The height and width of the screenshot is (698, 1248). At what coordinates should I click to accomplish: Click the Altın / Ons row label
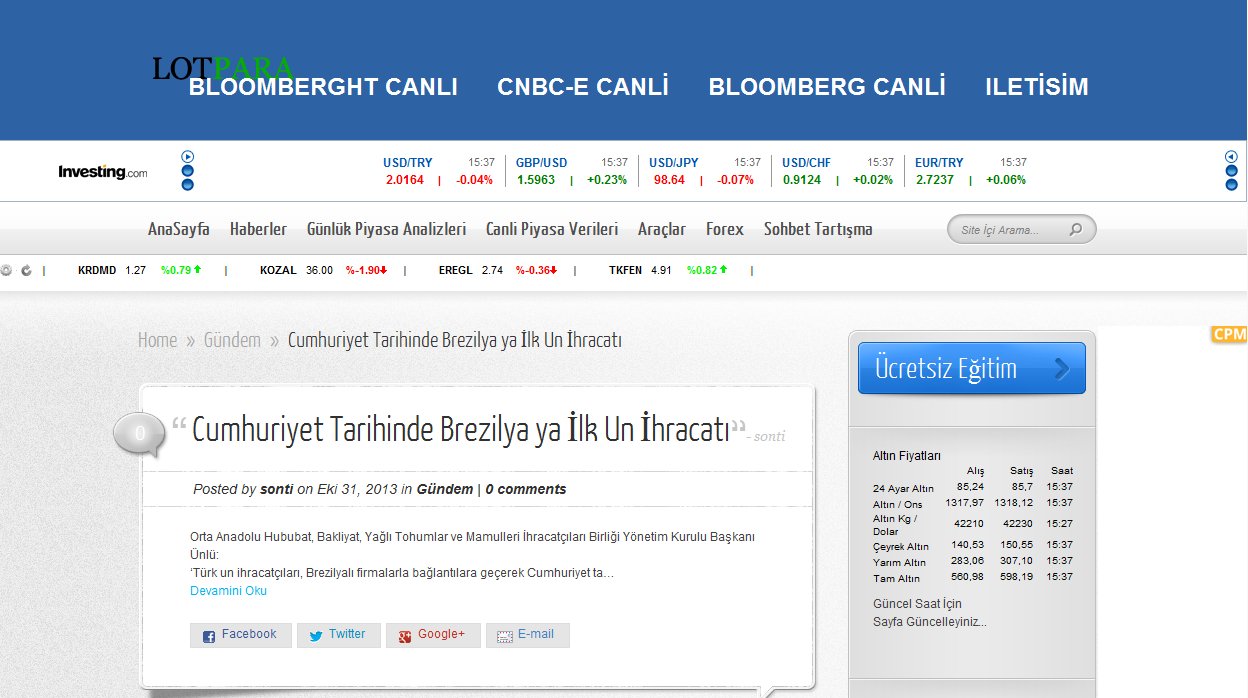pos(898,504)
